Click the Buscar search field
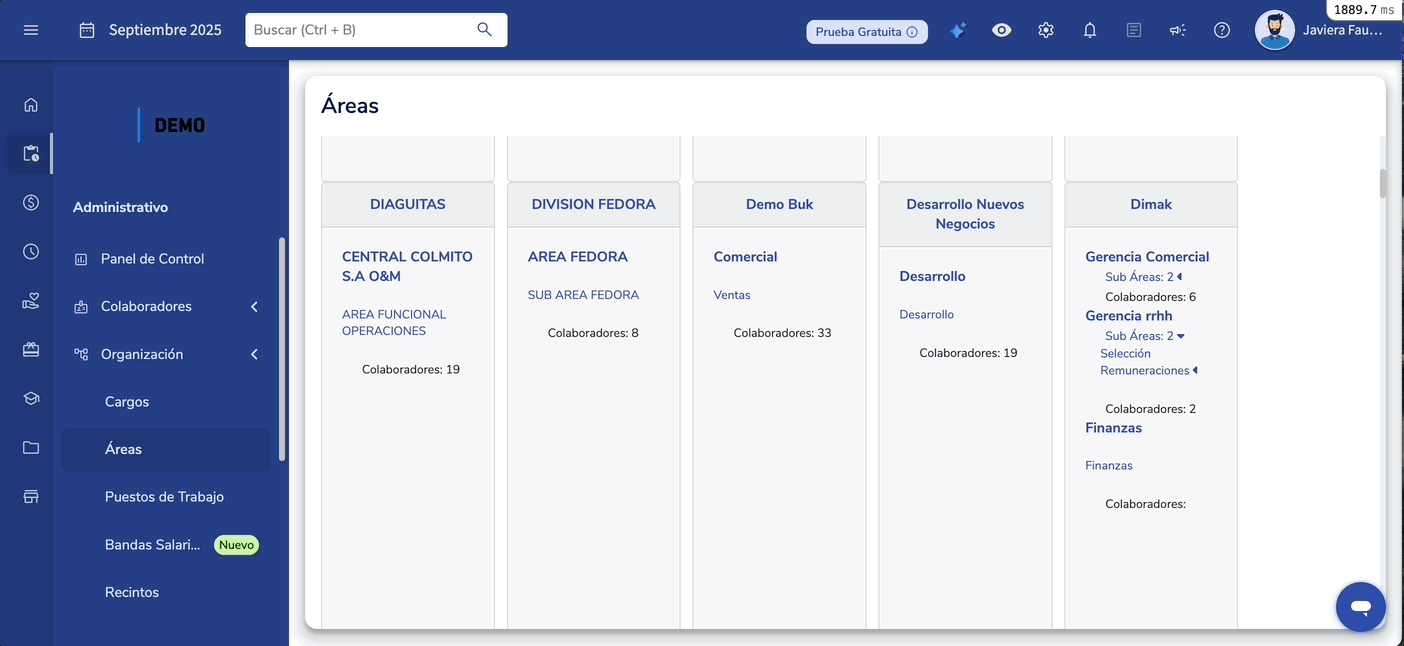1404x646 pixels. (362, 30)
